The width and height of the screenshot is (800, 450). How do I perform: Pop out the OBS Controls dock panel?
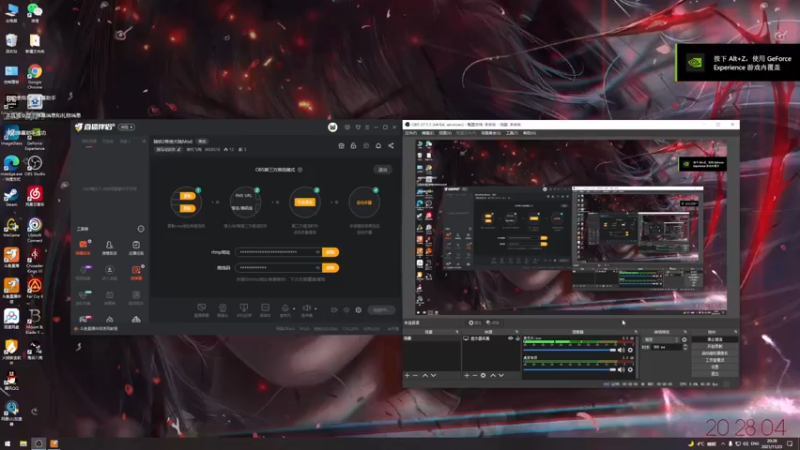[x=735, y=332]
